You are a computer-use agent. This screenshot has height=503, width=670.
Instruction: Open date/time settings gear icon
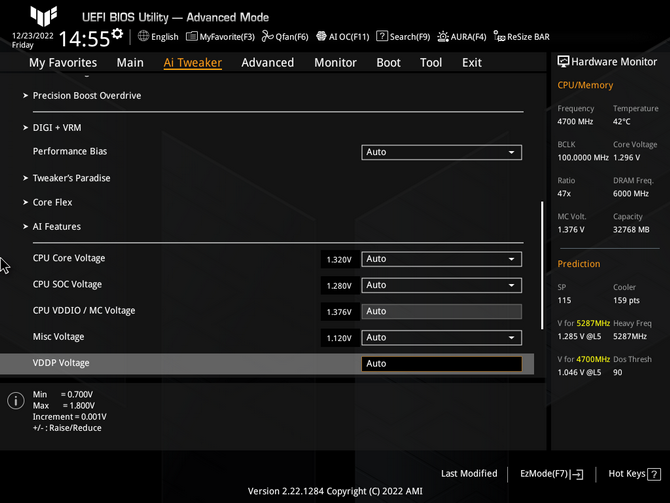tap(117, 34)
